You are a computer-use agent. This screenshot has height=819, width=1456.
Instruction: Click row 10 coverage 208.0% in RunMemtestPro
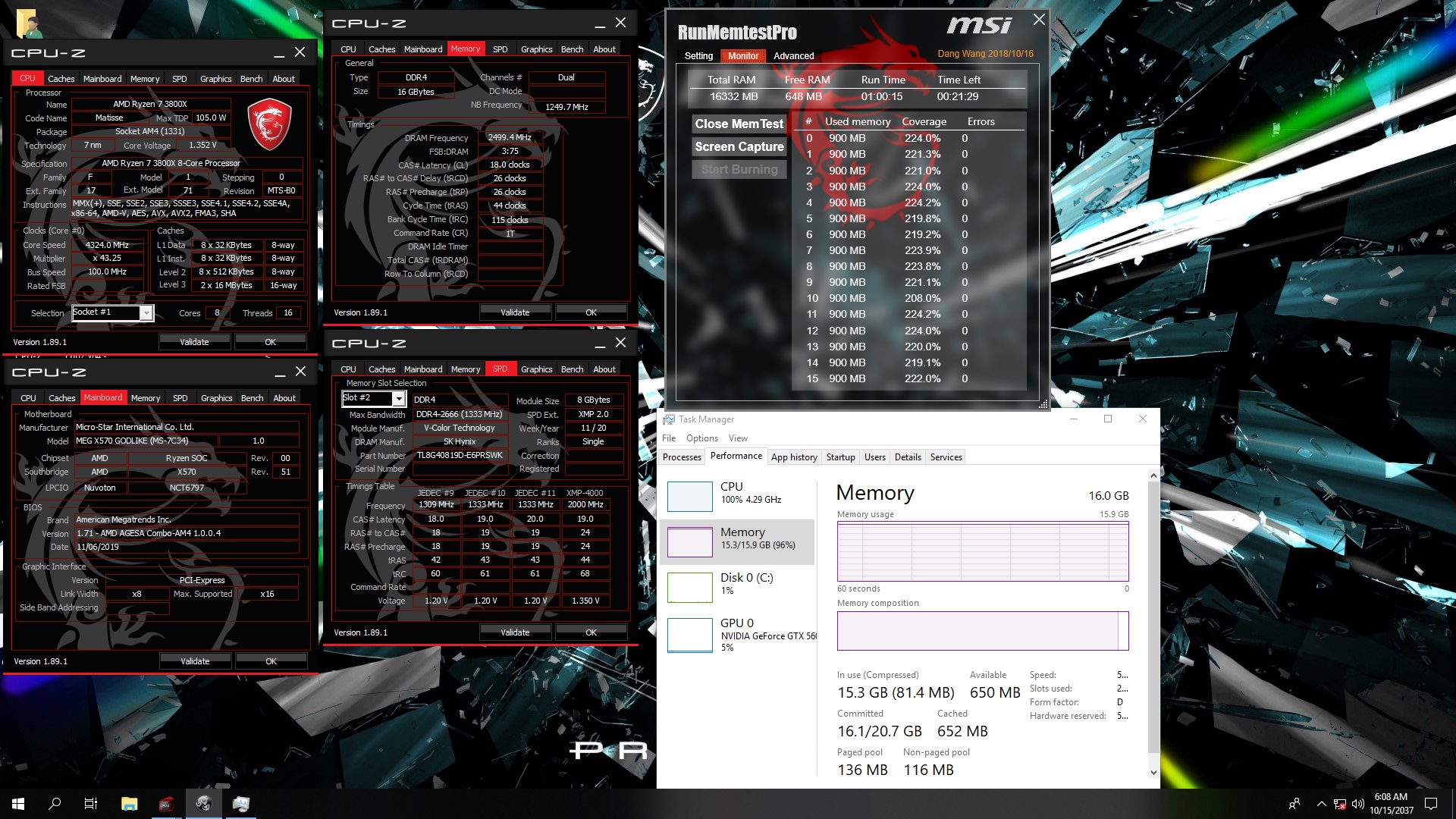[x=922, y=298]
